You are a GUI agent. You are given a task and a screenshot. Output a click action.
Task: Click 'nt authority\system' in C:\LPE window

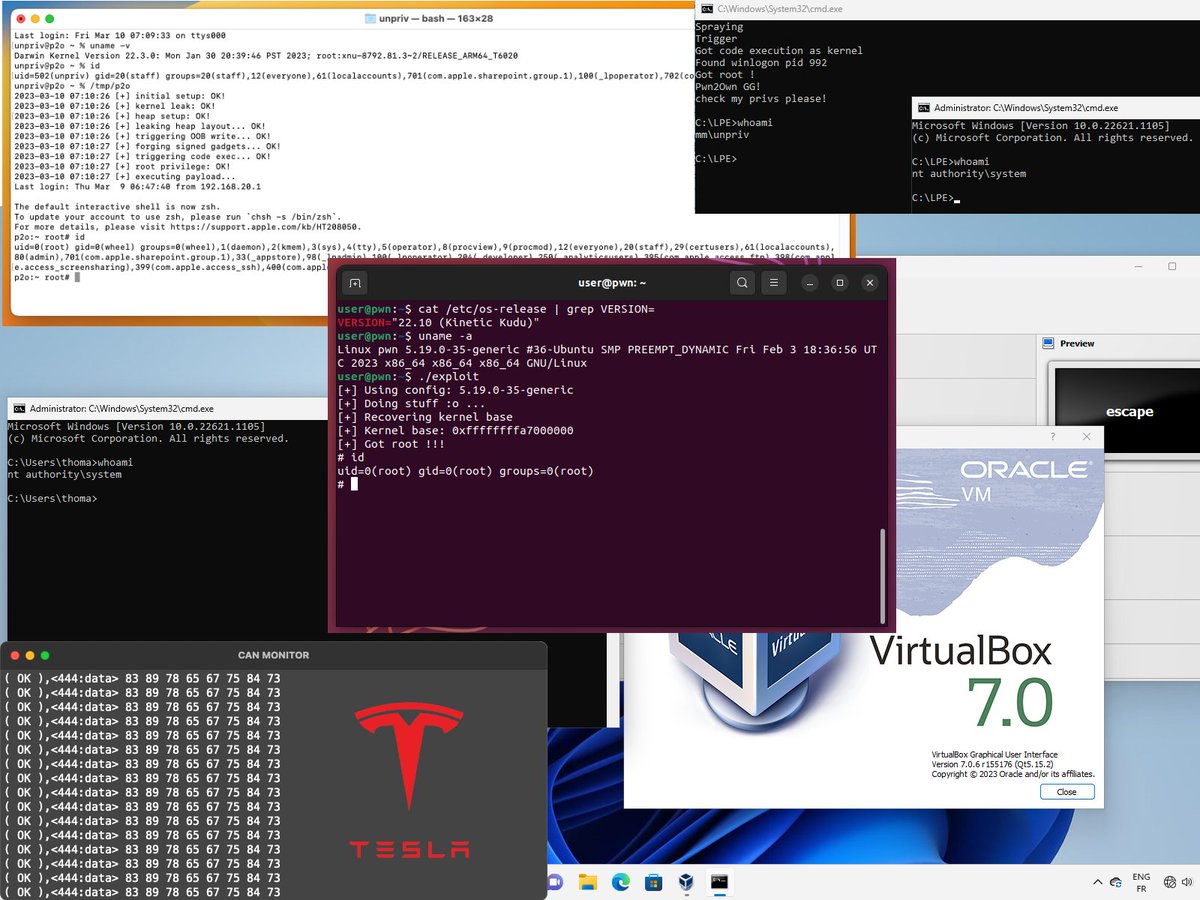[x=969, y=174]
